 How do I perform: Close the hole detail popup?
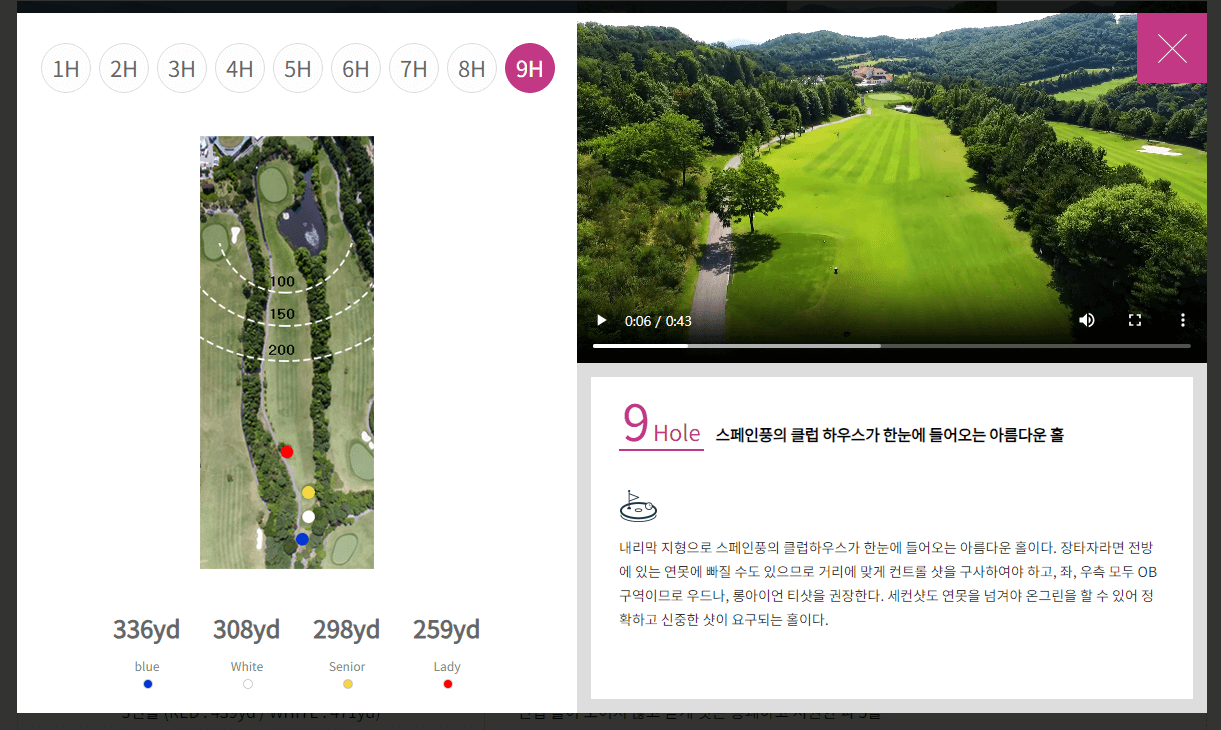tap(1172, 47)
